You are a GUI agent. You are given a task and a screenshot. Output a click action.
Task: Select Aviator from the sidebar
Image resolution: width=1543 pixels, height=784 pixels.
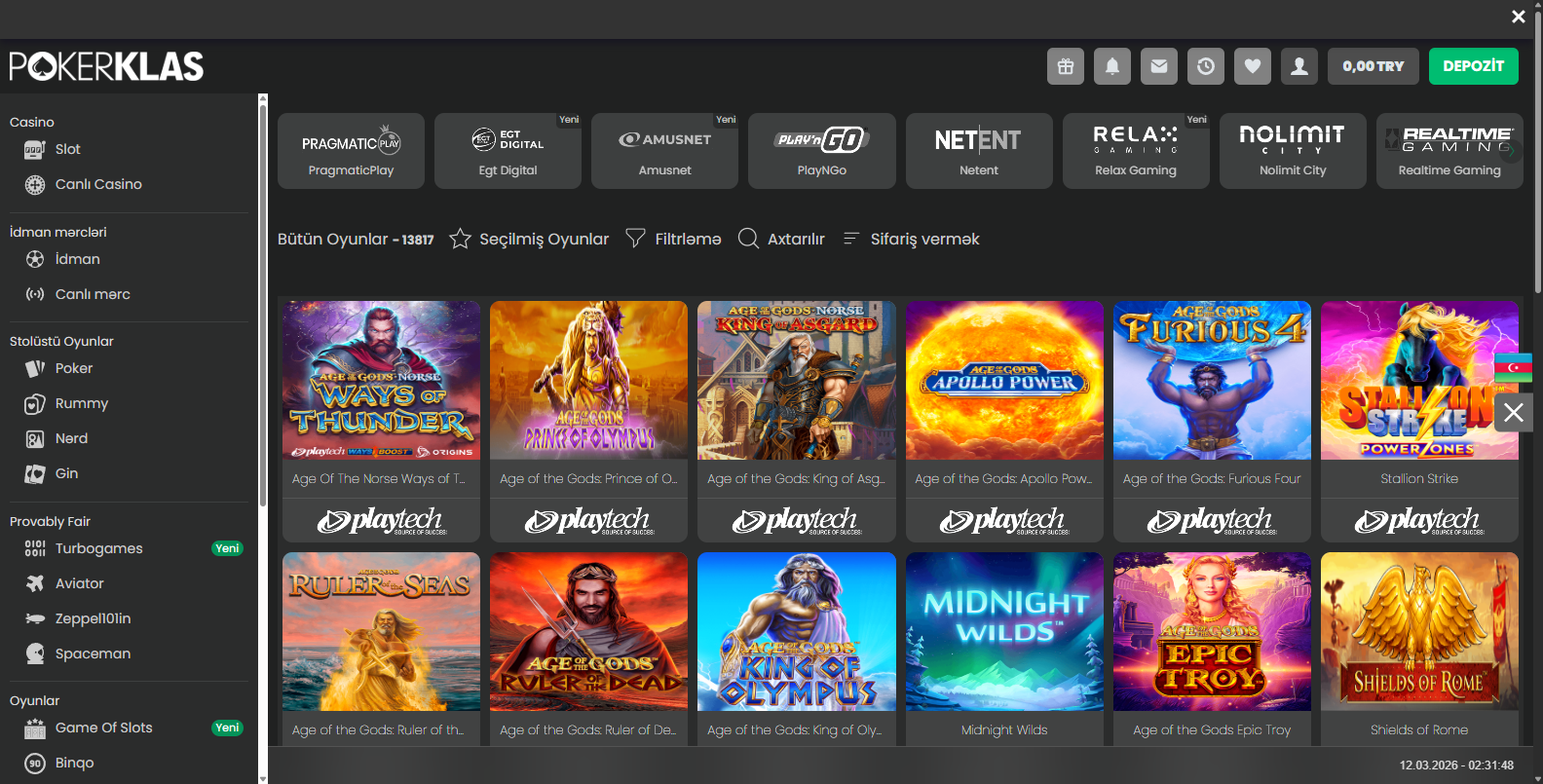(x=79, y=583)
